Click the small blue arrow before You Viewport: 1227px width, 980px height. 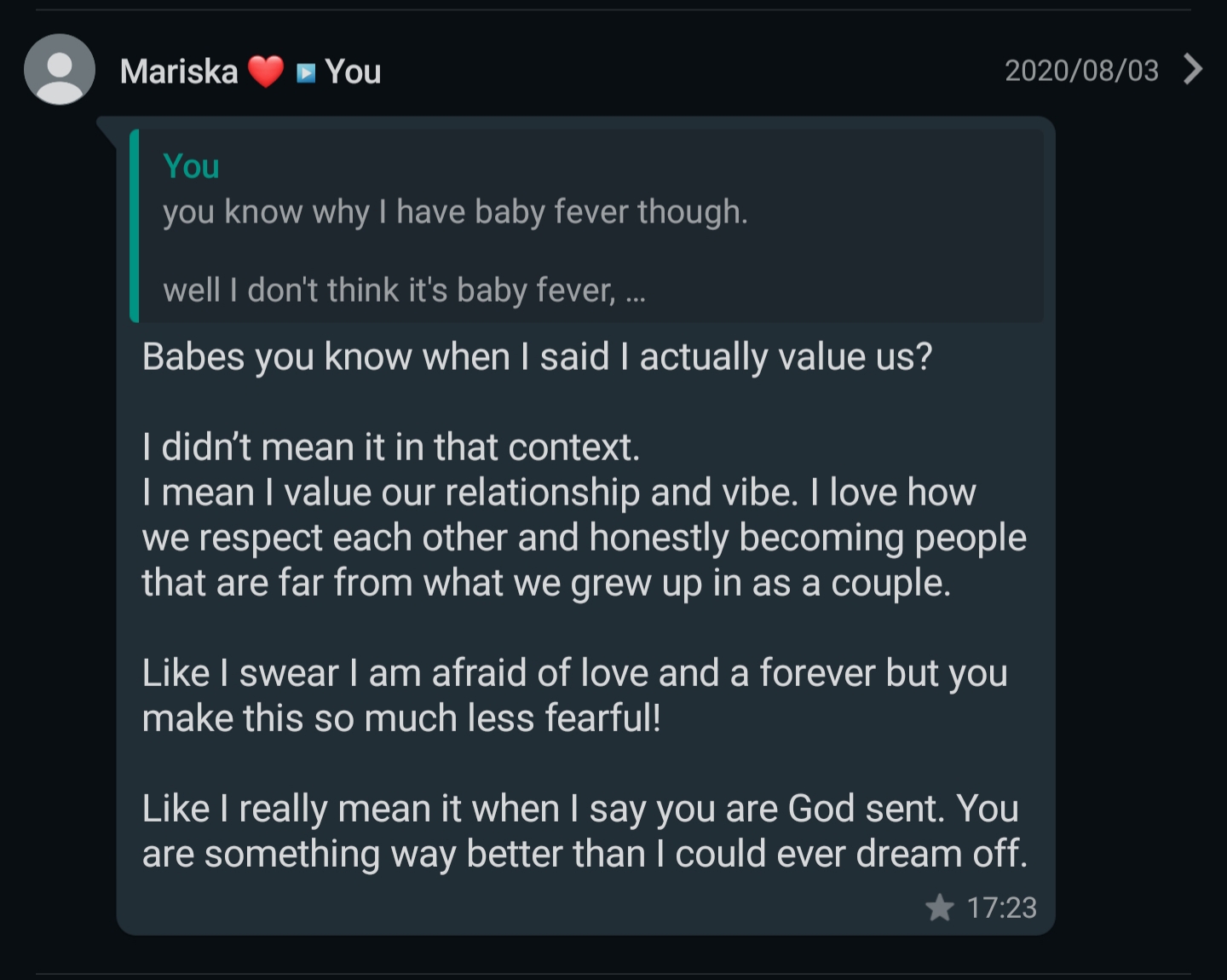coord(306,72)
